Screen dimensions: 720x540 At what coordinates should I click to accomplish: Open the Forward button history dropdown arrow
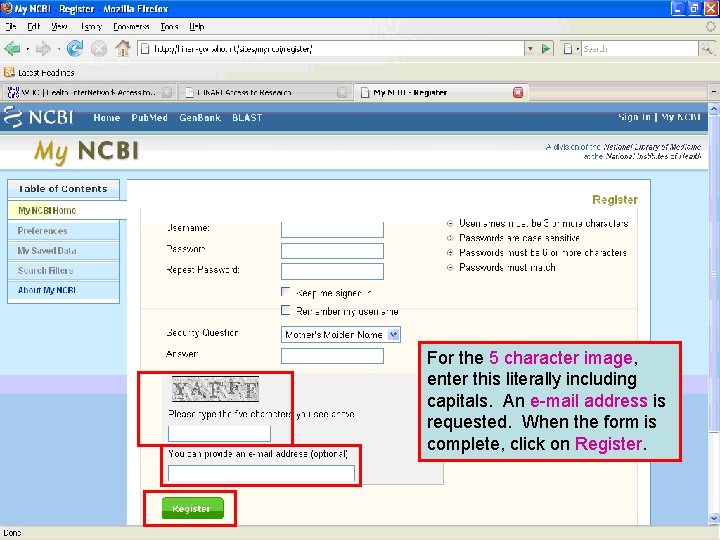(x=58, y=48)
